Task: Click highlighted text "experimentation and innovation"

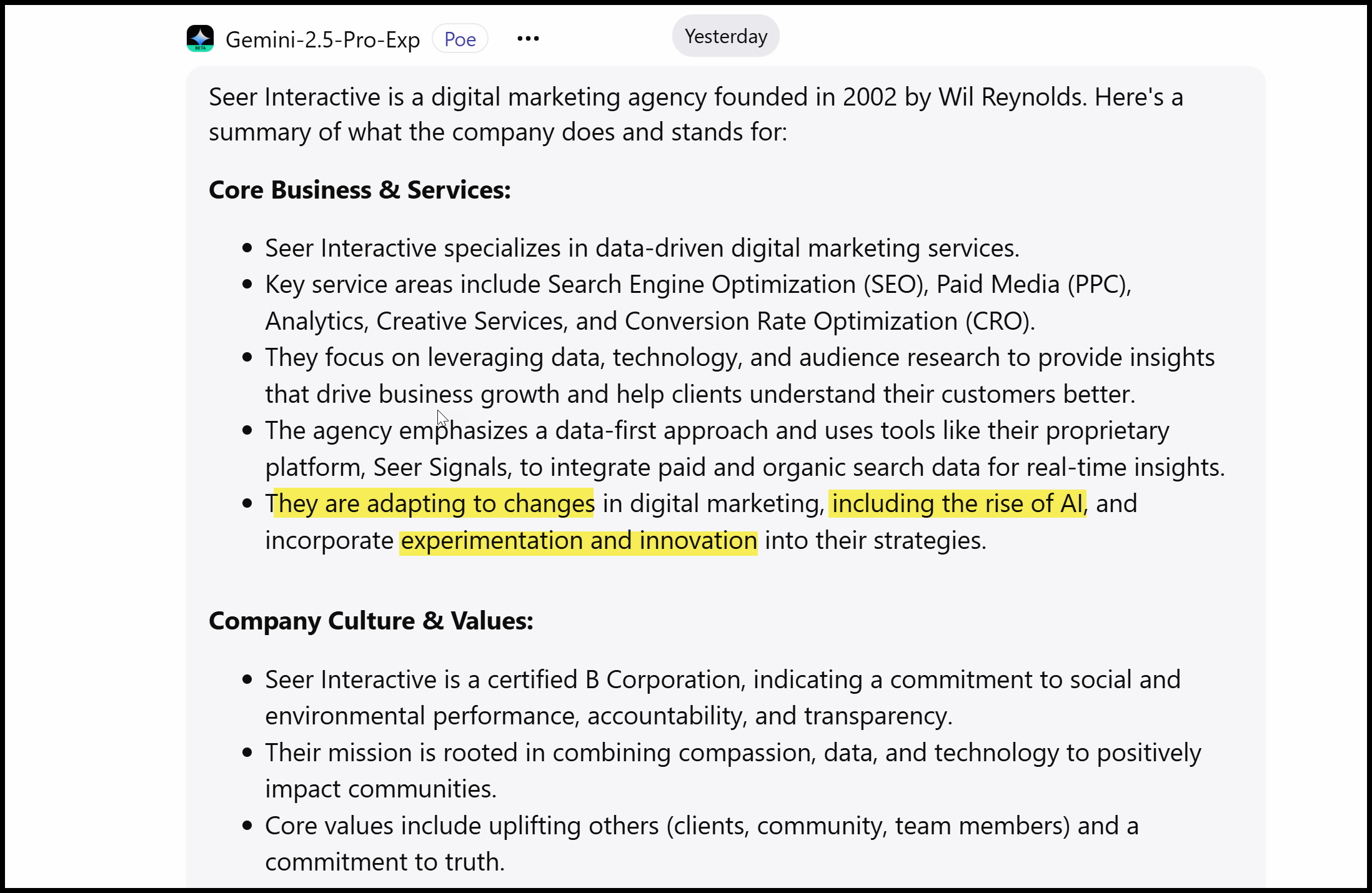Action: tap(579, 541)
